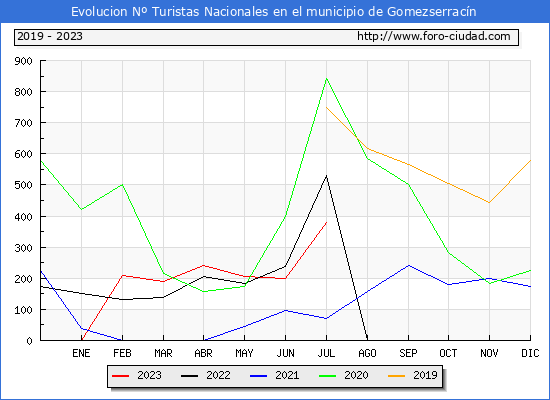
Task: Click the 900 value on the y-axis
Action: 24,61
